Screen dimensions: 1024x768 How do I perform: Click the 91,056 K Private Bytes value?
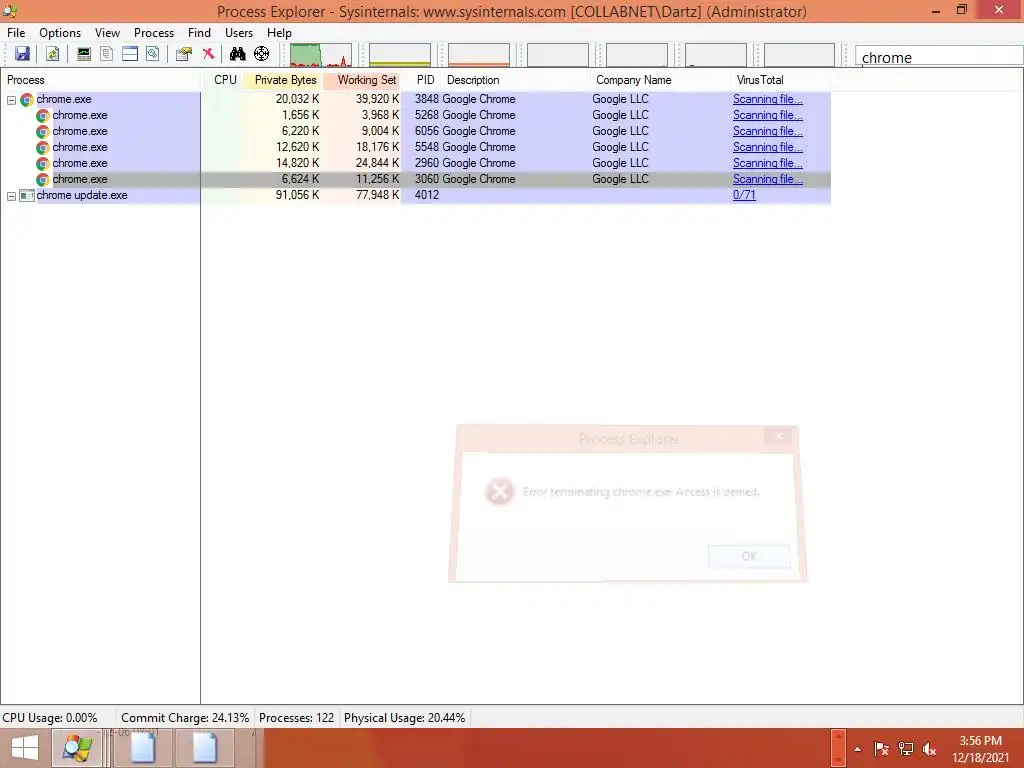tap(297, 195)
